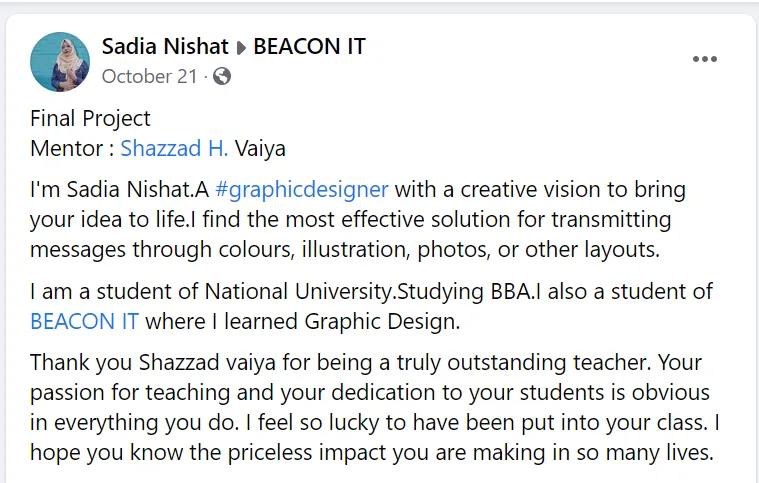This screenshot has height=483, width=759.
Task: Click the "Final Project" heading text
Action: tap(90, 119)
